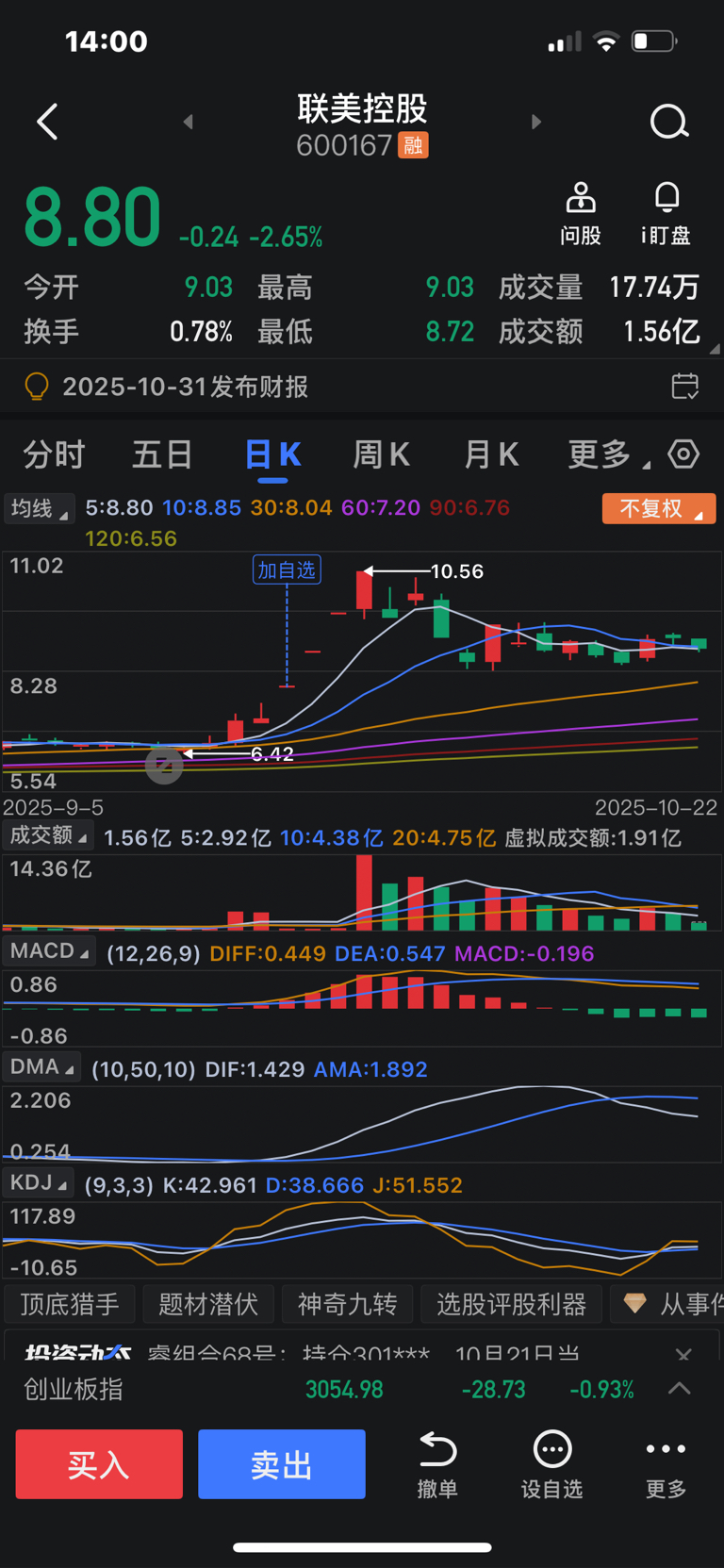
Task: Switch to 分时 chart tab
Action: click(x=54, y=454)
